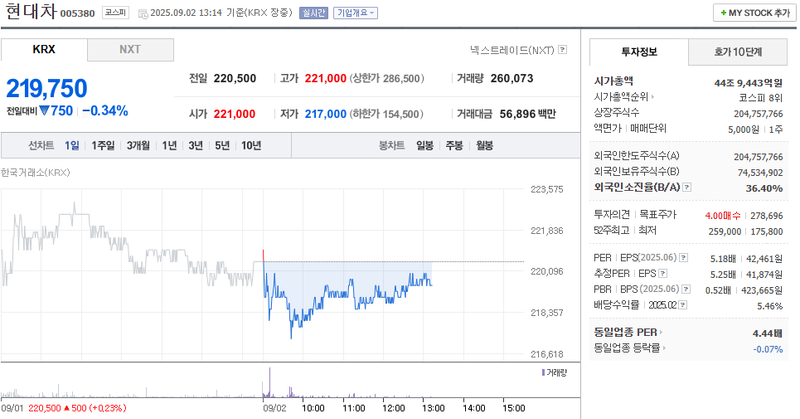Viewport: 800px width, 419px height.
Task: Open the 동일업종 PER link
Action: (x=628, y=332)
